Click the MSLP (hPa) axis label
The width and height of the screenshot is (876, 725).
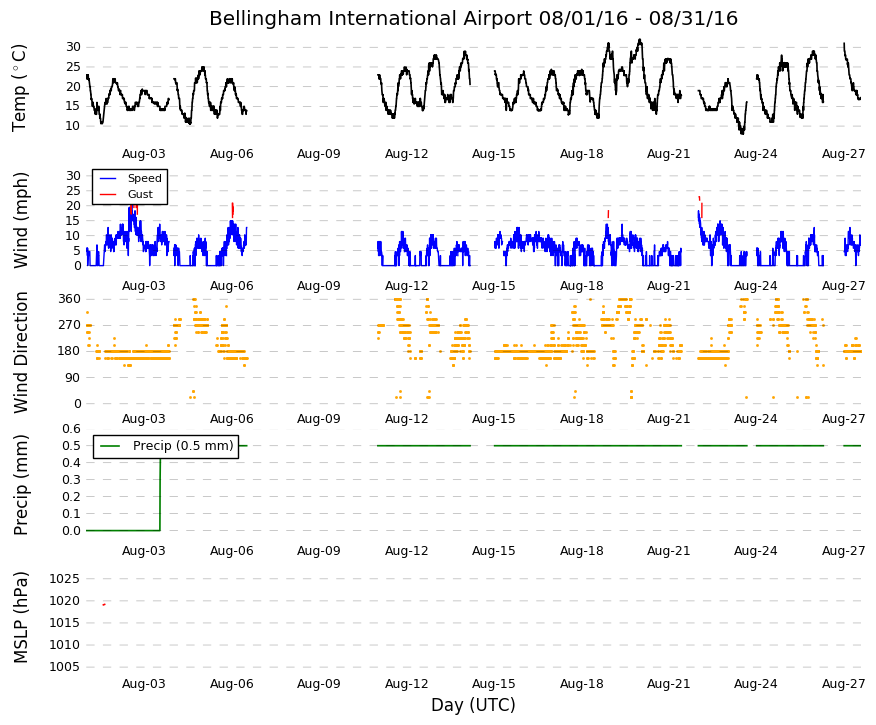click(20, 617)
